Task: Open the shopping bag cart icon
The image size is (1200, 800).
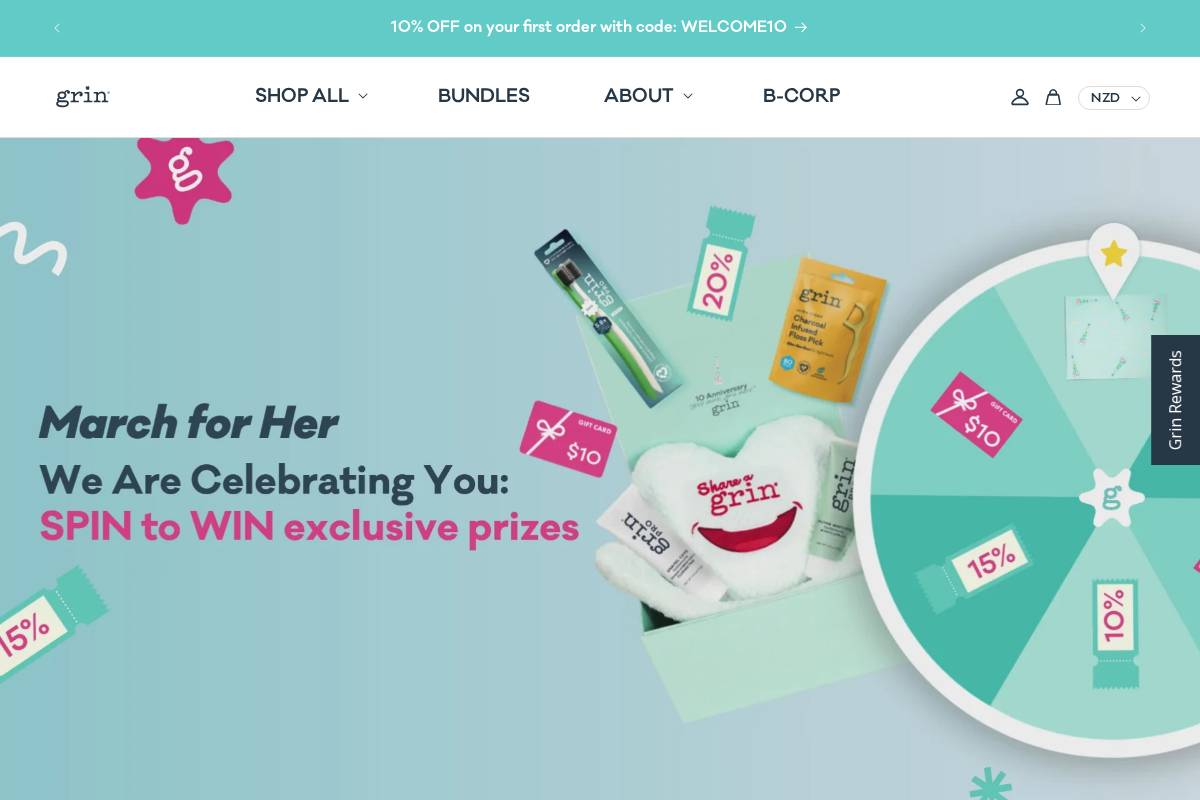Action: pyautogui.click(x=1053, y=97)
